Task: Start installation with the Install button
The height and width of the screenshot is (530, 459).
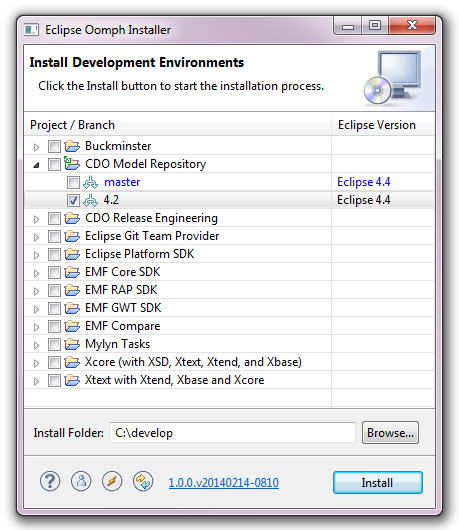Action: (378, 482)
